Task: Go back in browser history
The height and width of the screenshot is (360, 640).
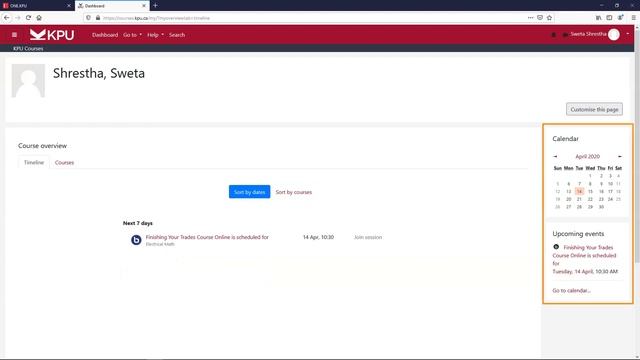Action: 7,18
